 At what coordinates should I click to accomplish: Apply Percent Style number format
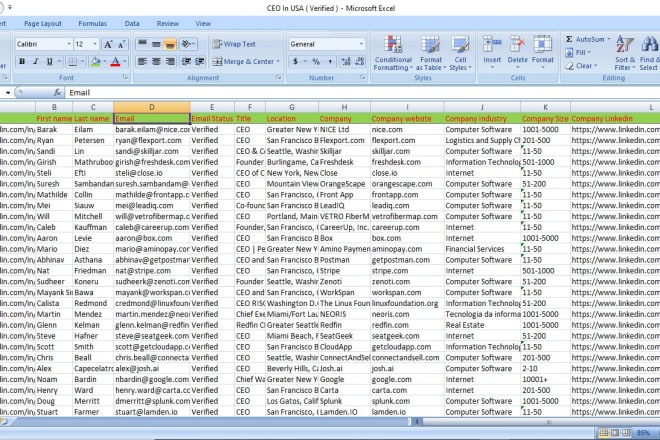pyautogui.click(x=316, y=61)
